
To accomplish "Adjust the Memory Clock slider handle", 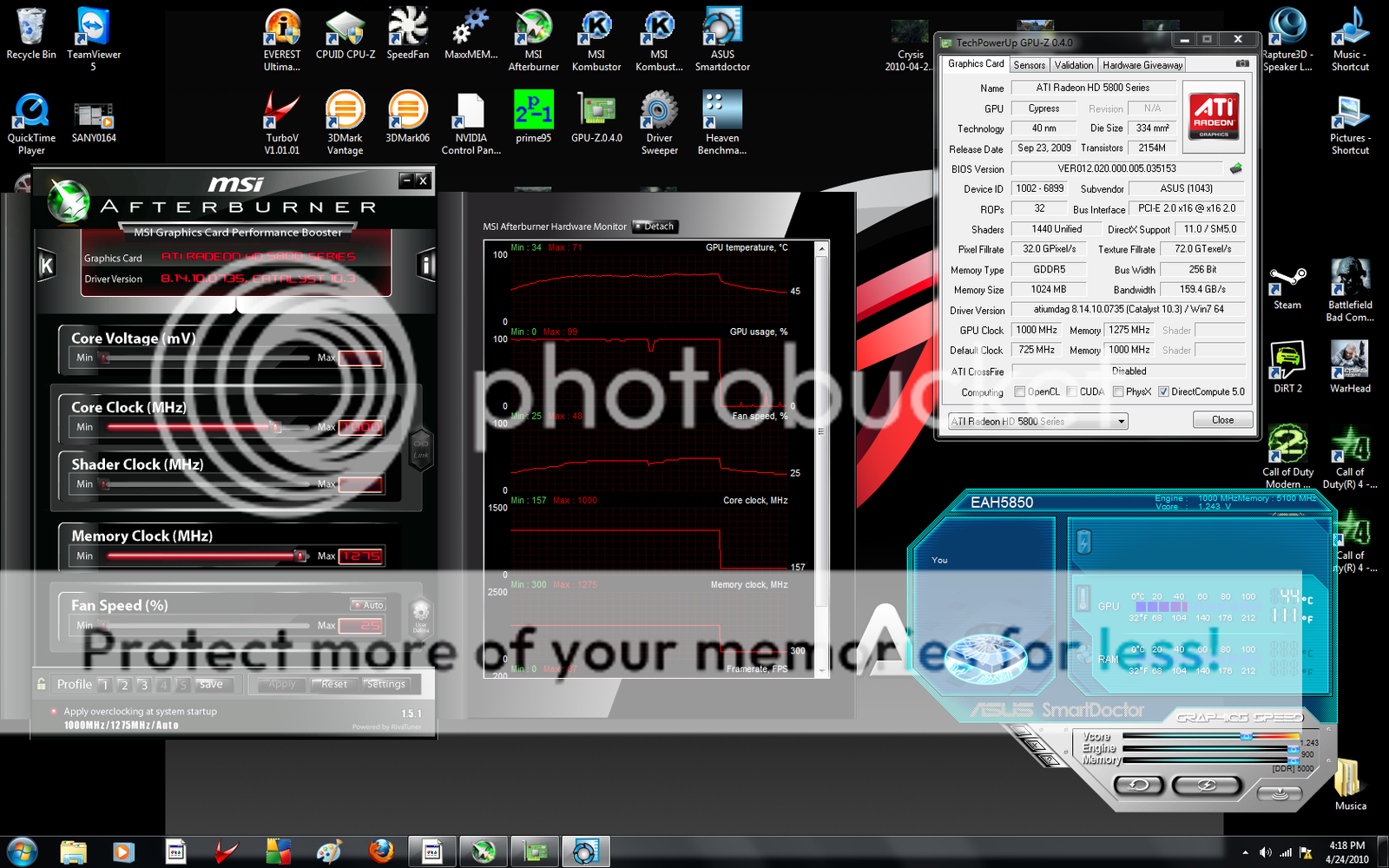I will coord(300,556).
